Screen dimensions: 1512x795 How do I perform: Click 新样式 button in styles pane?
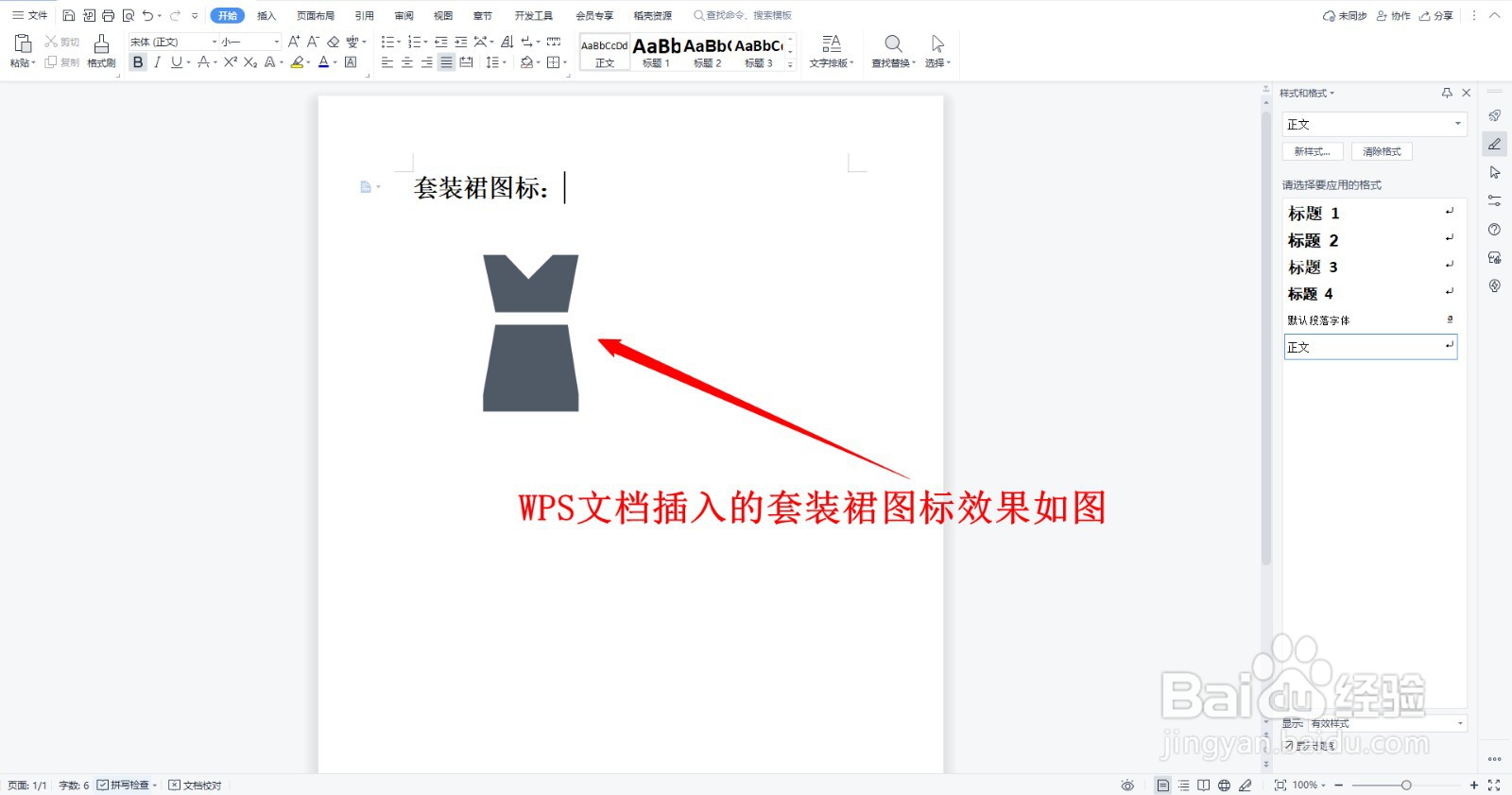(1313, 151)
